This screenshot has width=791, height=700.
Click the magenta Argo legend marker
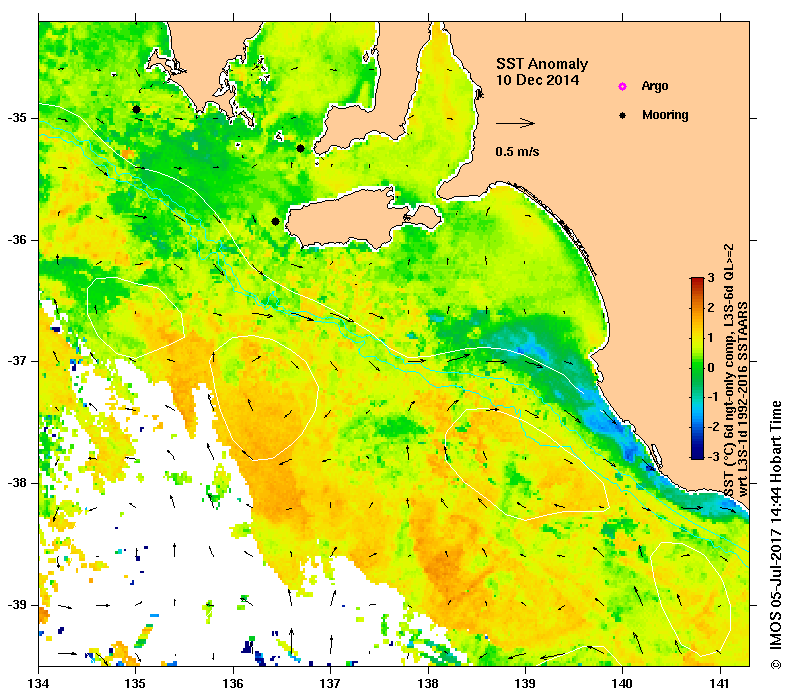(623, 86)
